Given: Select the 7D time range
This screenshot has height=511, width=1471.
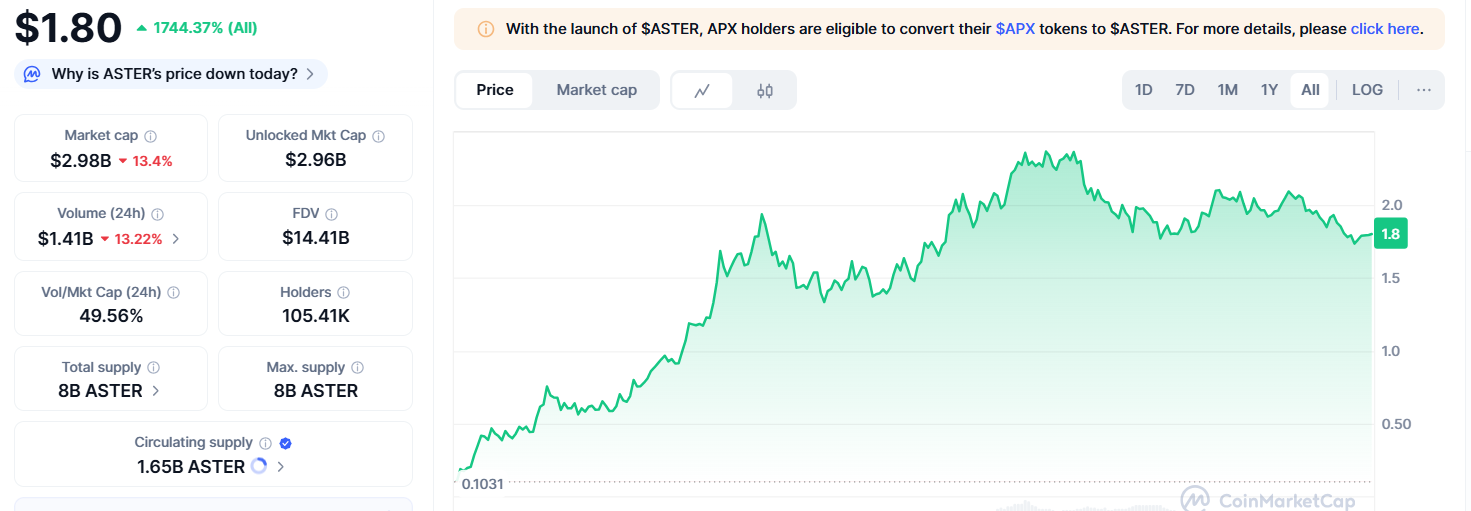Looking at the screenshot, I should point(1185,90).
